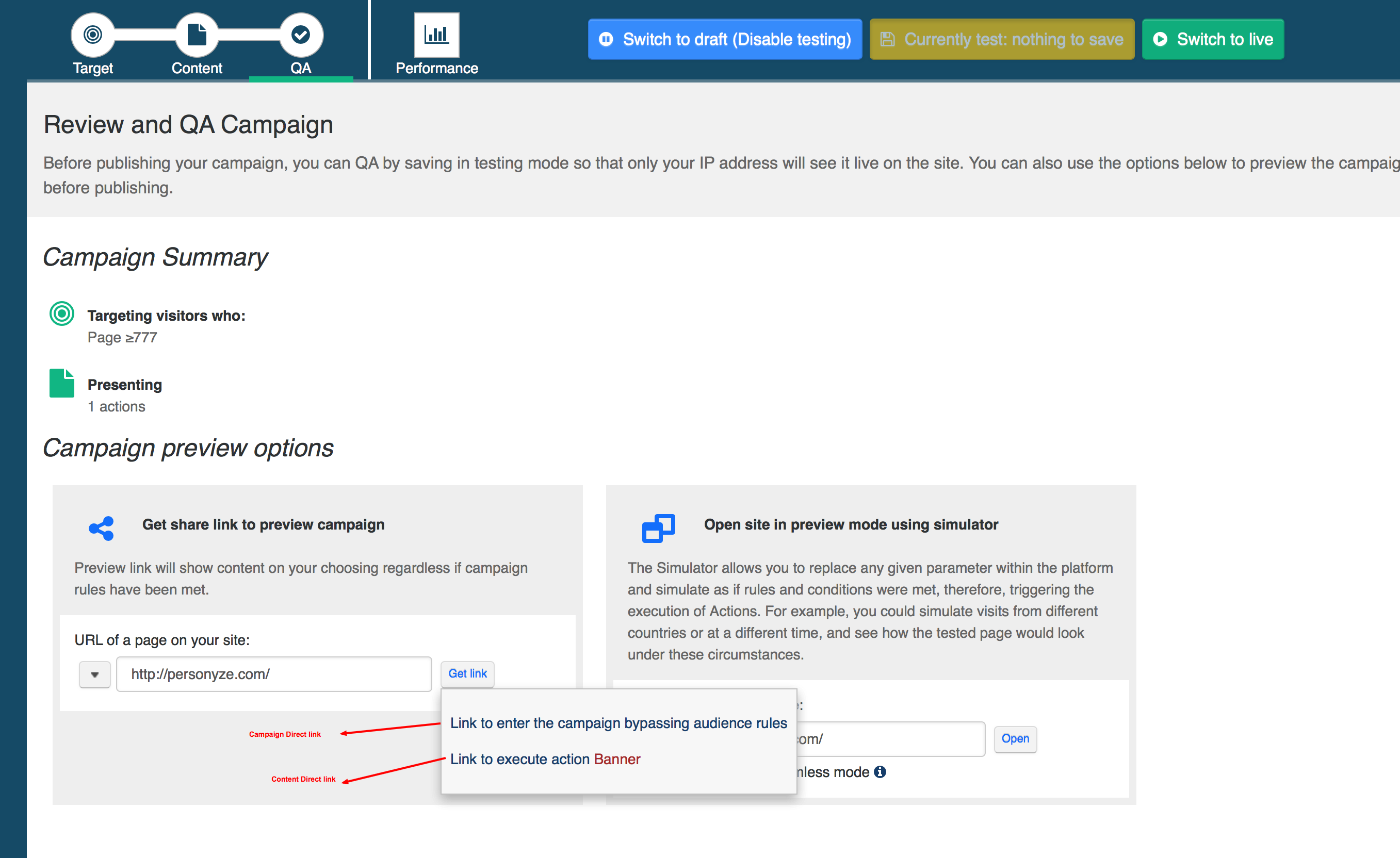This screenshot has height=858, width=1400.
Task: Open the Performance chart icon
Action: point(436,35)
